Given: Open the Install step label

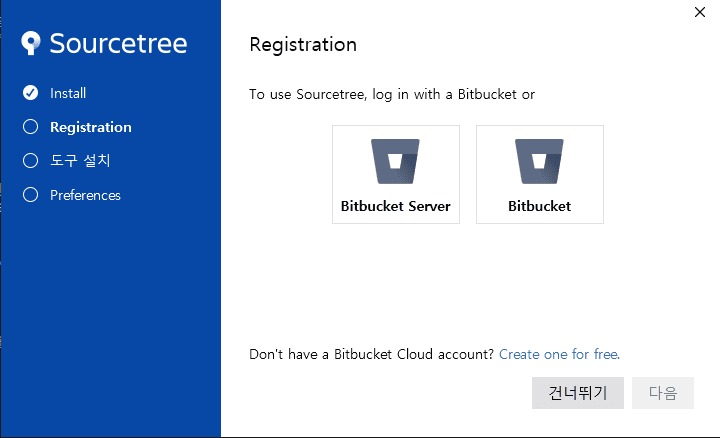Looking at the screenshot, I should coord(68,93).
